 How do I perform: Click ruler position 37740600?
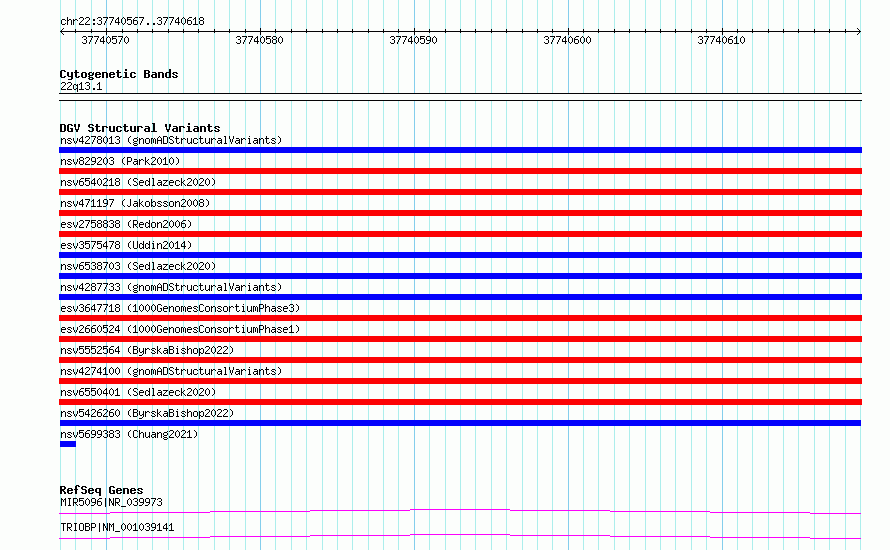[567, 40]
